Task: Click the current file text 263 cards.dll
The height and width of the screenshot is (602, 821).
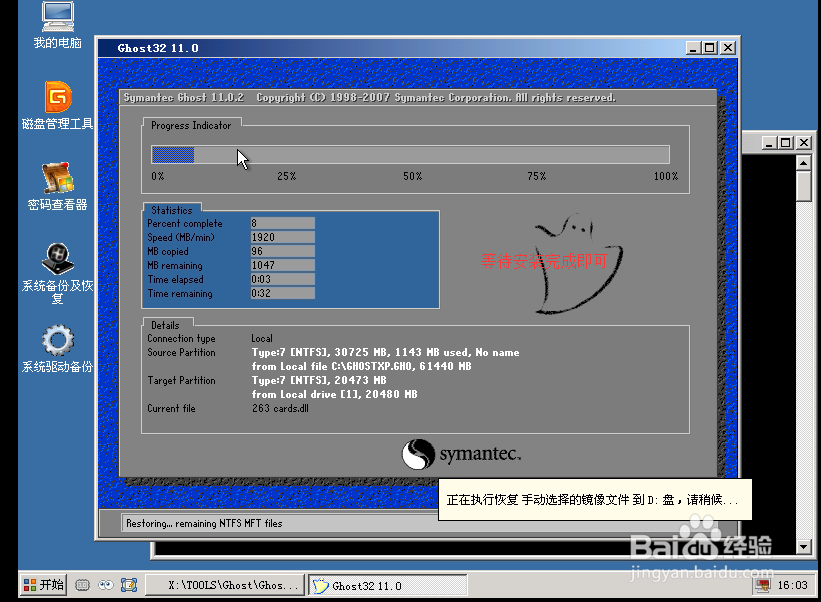Action: 280,408
